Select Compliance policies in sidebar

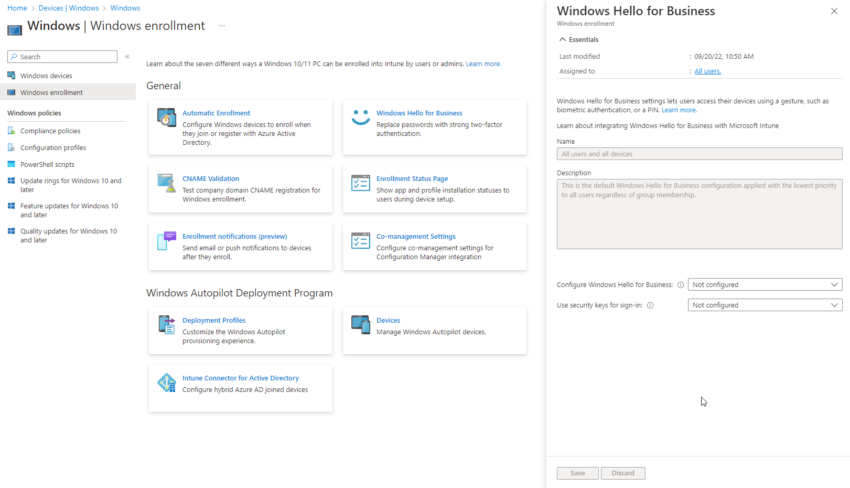point(50,131)
